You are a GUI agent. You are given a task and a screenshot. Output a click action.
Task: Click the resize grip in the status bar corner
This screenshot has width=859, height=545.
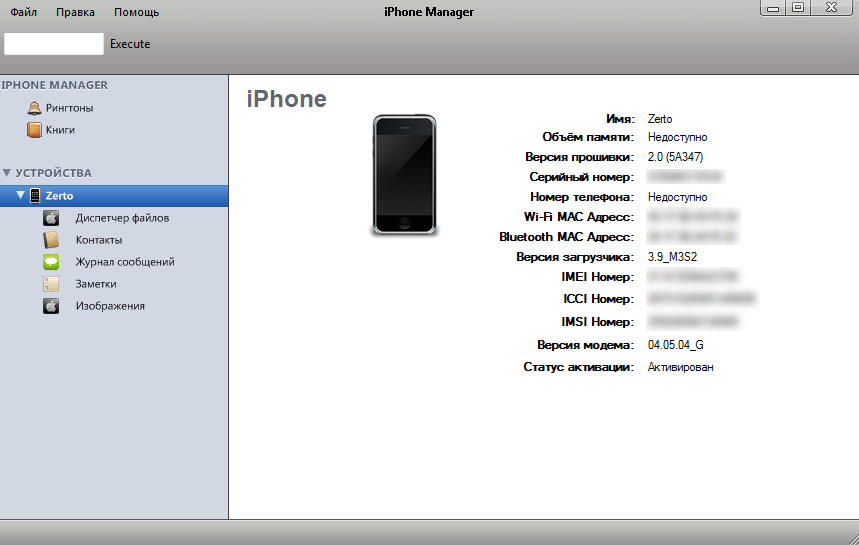(852, 538)
